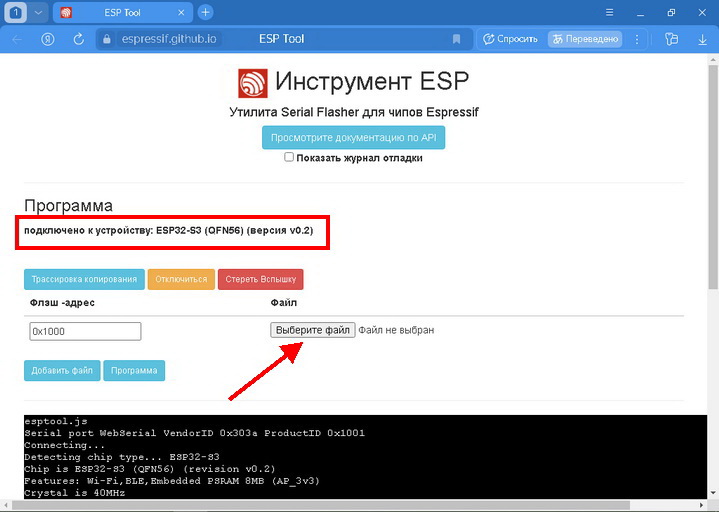Viewport: 719px width, 512px height.
Task: Expand the tab list dropdown arrow
Action: click(x=39, y=12)
